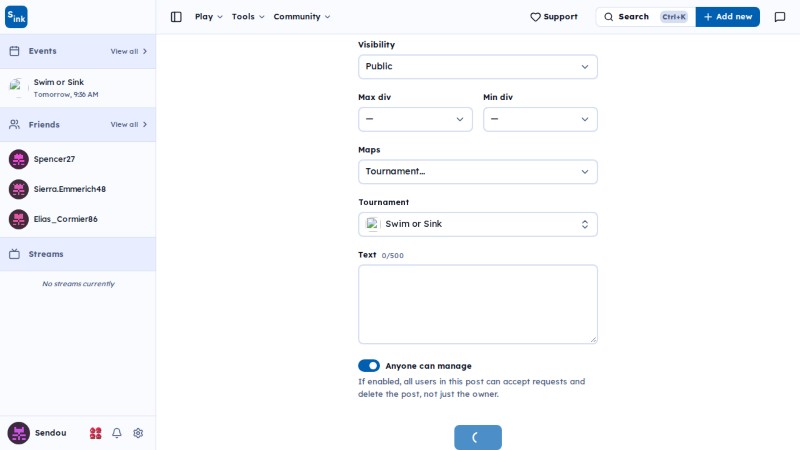Open settings gear icon

pos(138,433)
